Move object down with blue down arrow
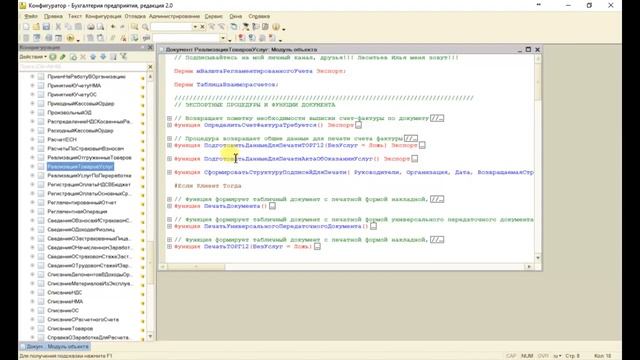This screenshot has height=360, width=640. pos(103,57)
